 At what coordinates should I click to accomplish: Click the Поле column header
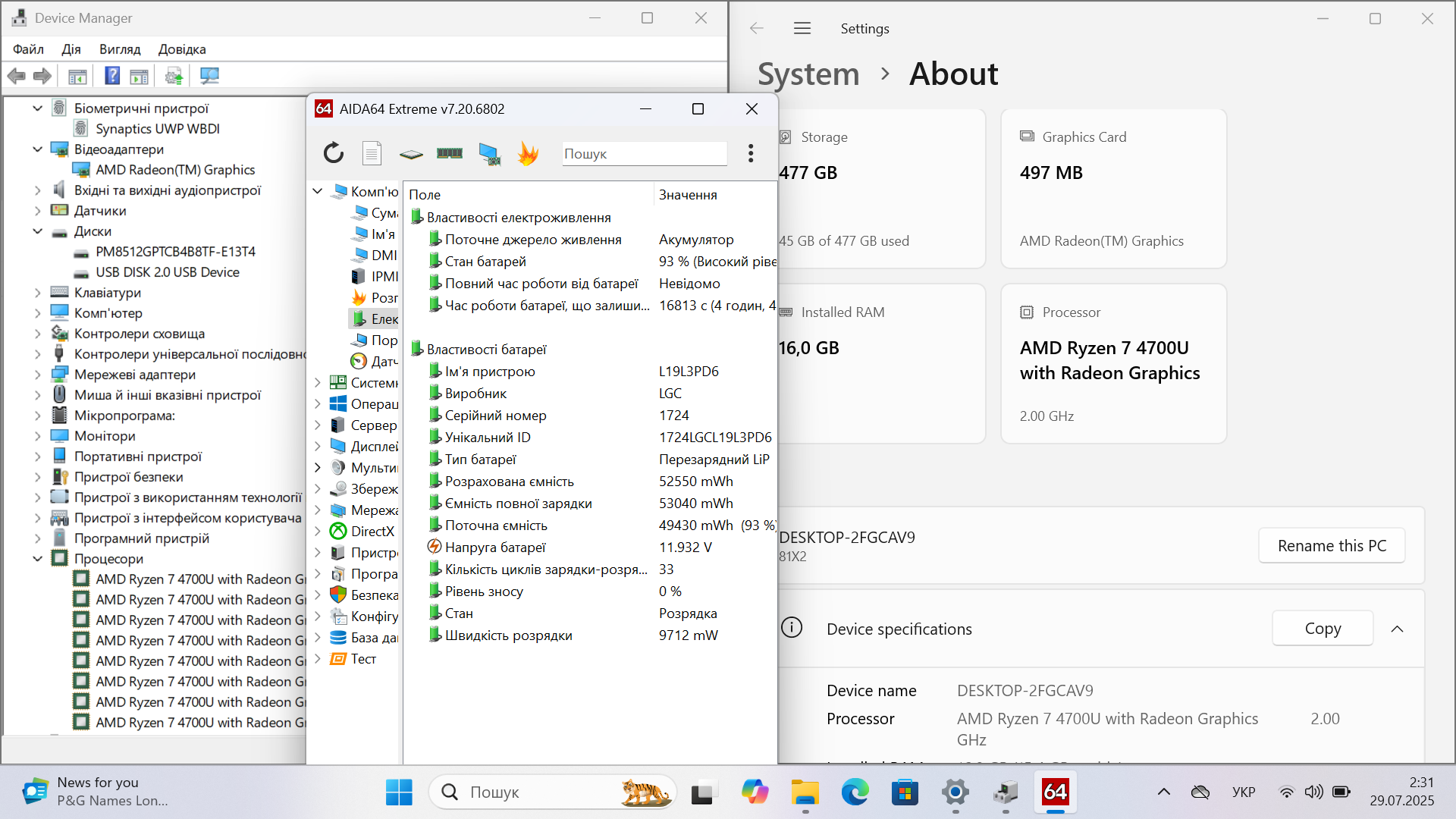tap(528, 195)
